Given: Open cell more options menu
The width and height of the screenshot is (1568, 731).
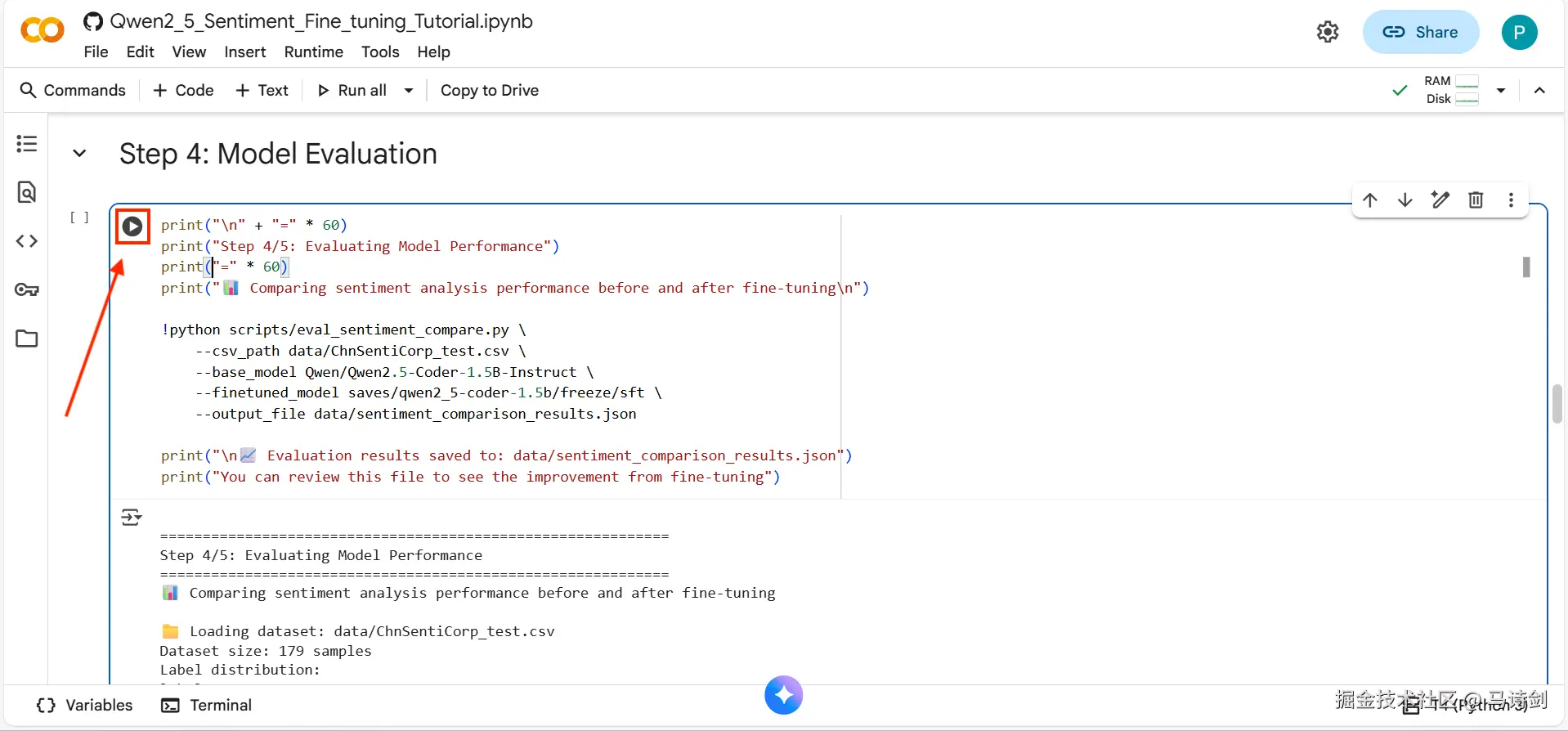Looking at the screenshot, I should tap(1511, 200).
